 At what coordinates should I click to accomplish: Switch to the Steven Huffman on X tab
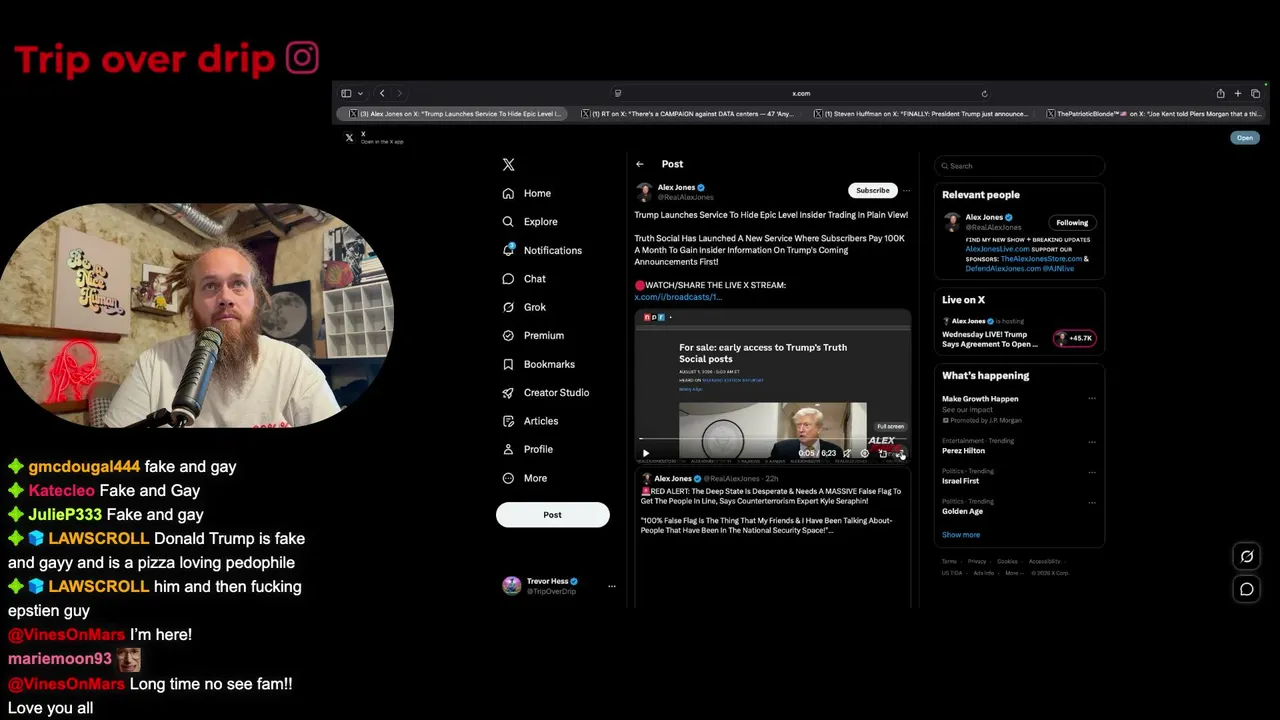coord(920,114)
